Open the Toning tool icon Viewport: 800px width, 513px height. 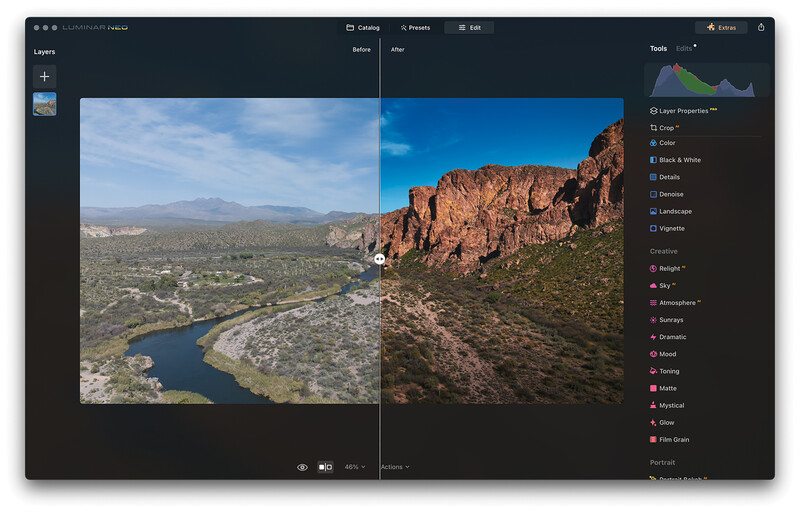[653, 371]
